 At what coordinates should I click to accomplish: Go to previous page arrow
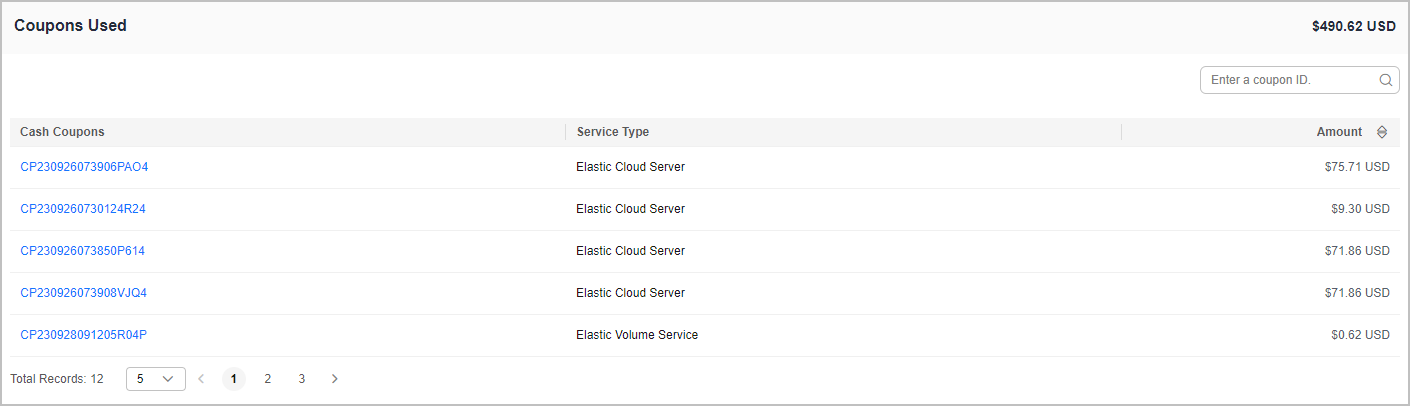[201, 379]
